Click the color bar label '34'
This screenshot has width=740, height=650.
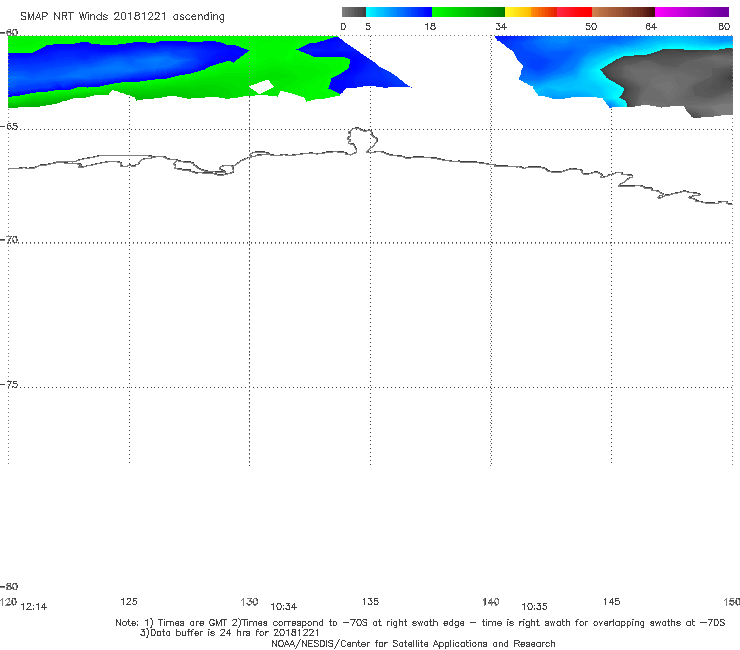coord(501,27)
